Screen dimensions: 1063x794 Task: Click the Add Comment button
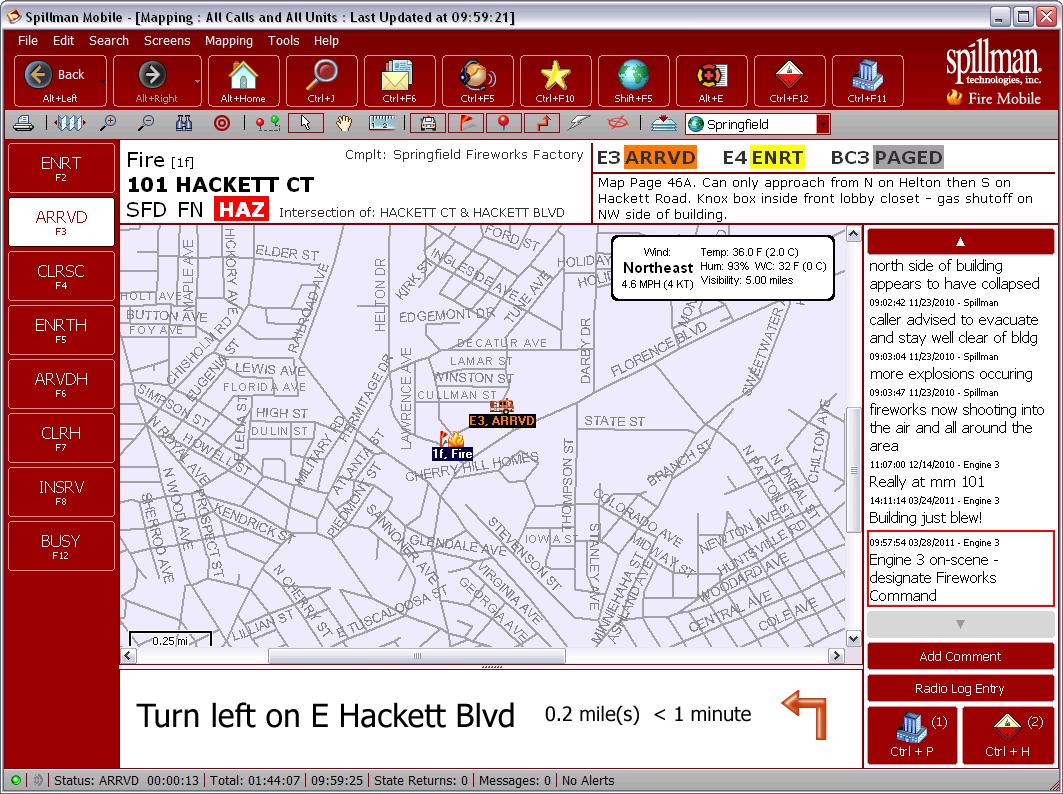960,656
